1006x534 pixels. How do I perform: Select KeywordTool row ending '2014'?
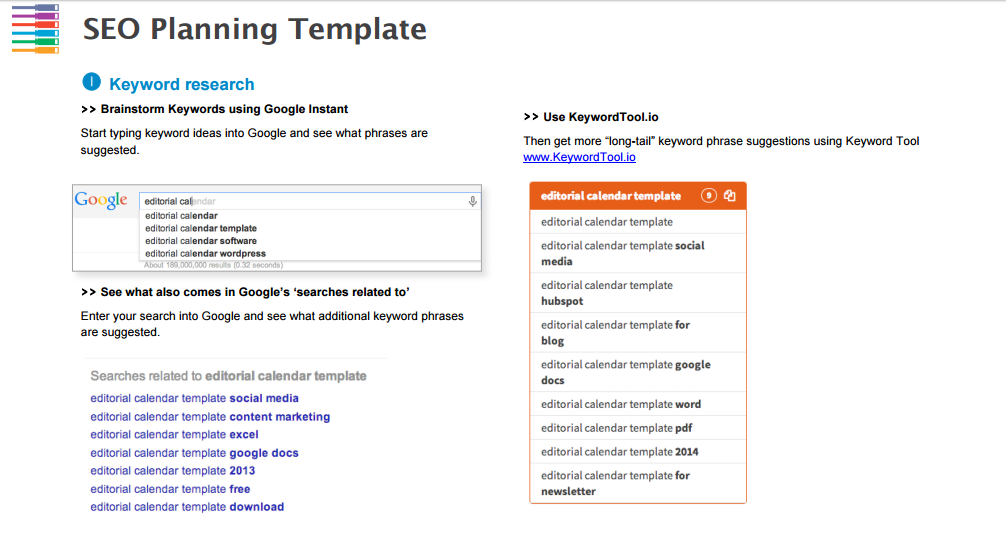[x=638, y=452]
